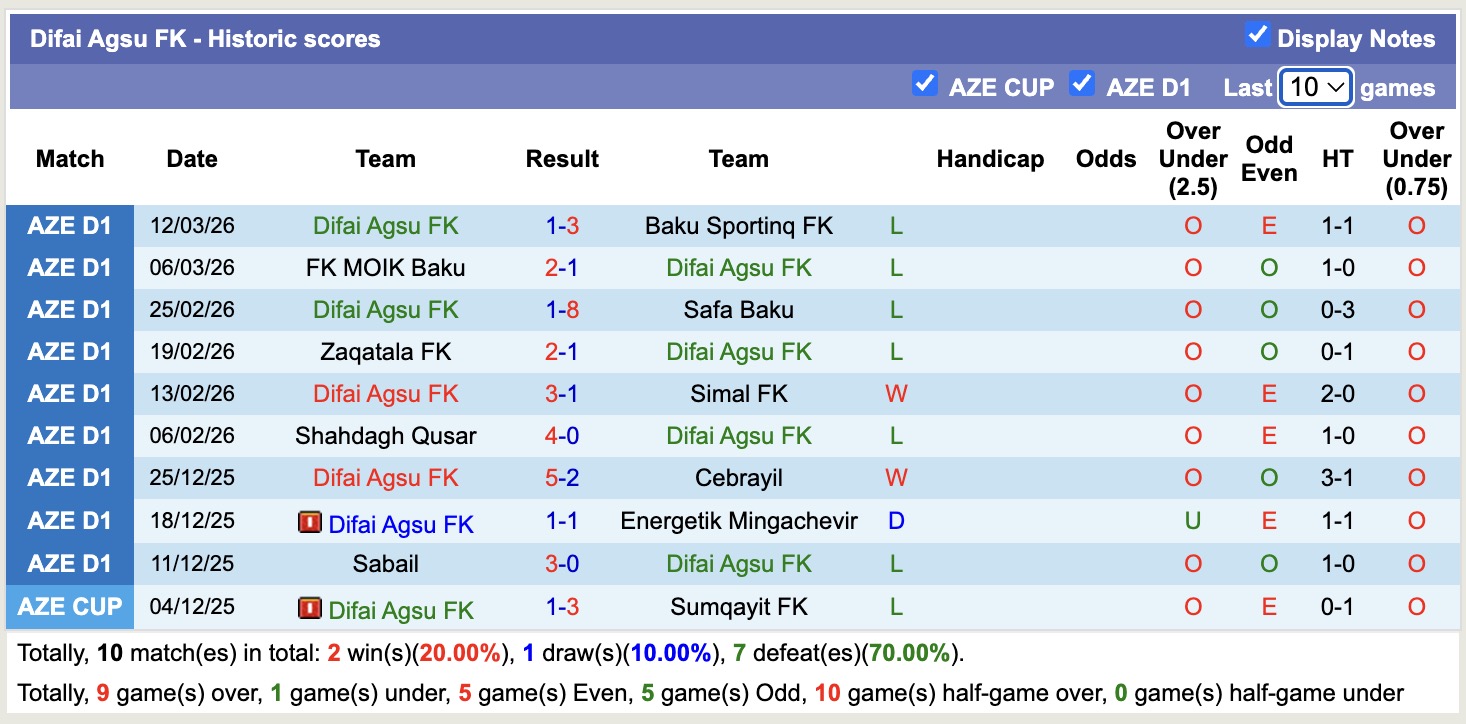Image resolution: width=1466 pixels, height=724 pixels.
Task: Select the Simal FK team link
Action: (739, 394)
